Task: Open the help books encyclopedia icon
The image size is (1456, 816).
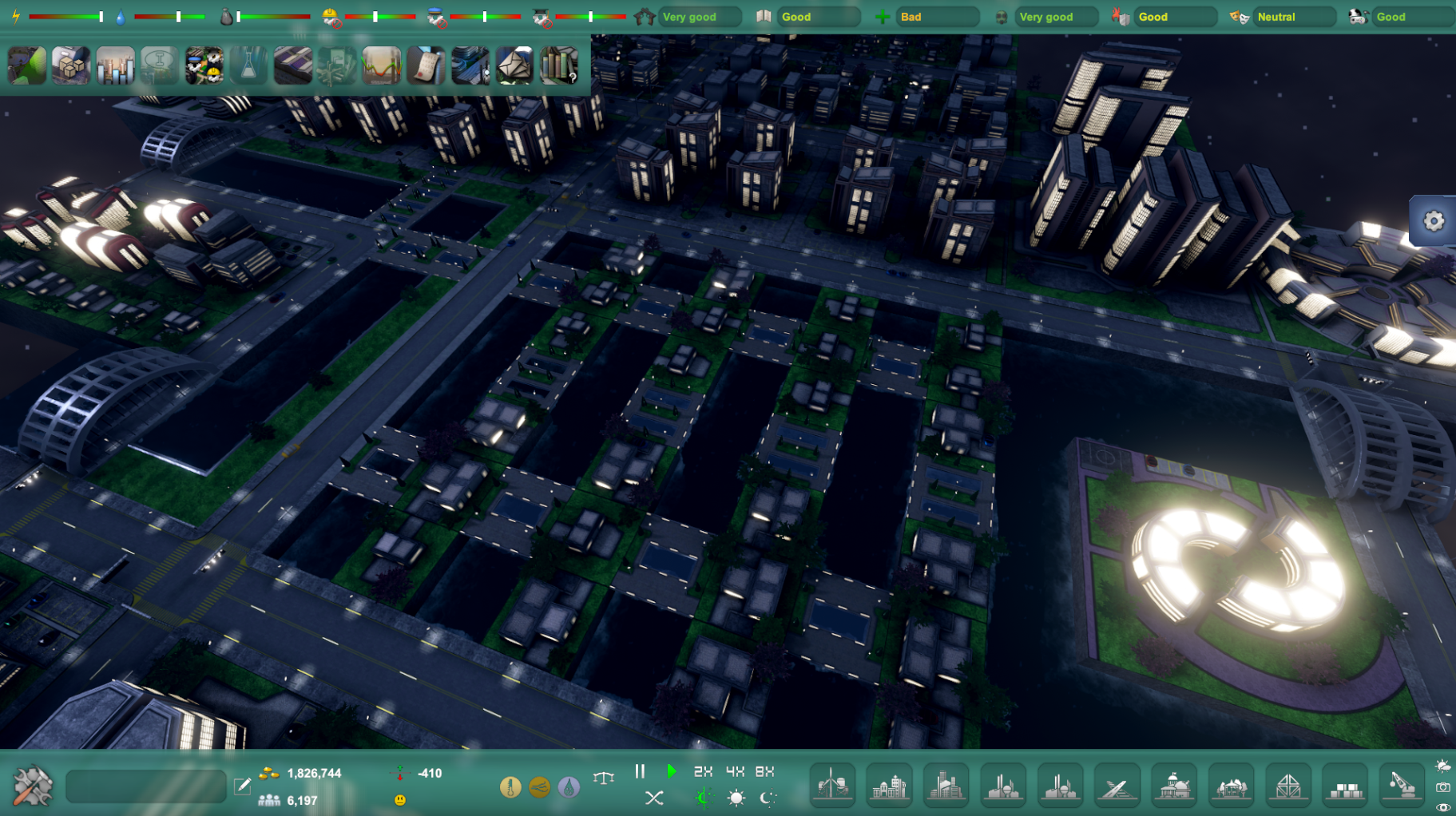Action: point(559,65)
